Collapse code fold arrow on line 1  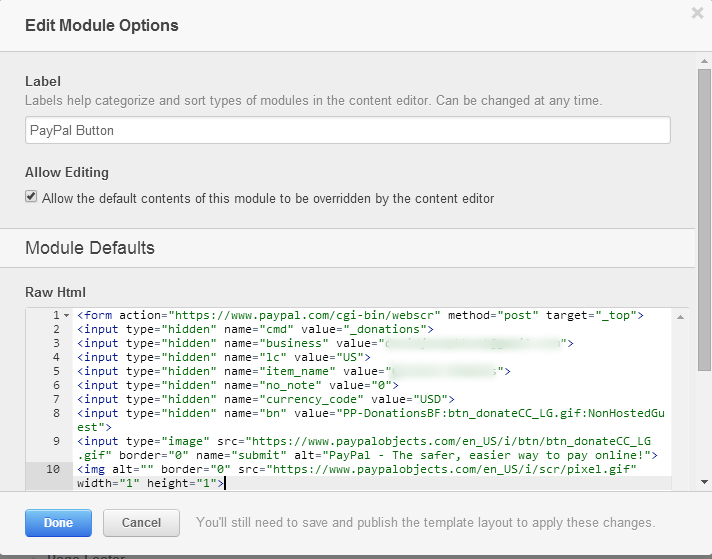[x=67, y=316]
